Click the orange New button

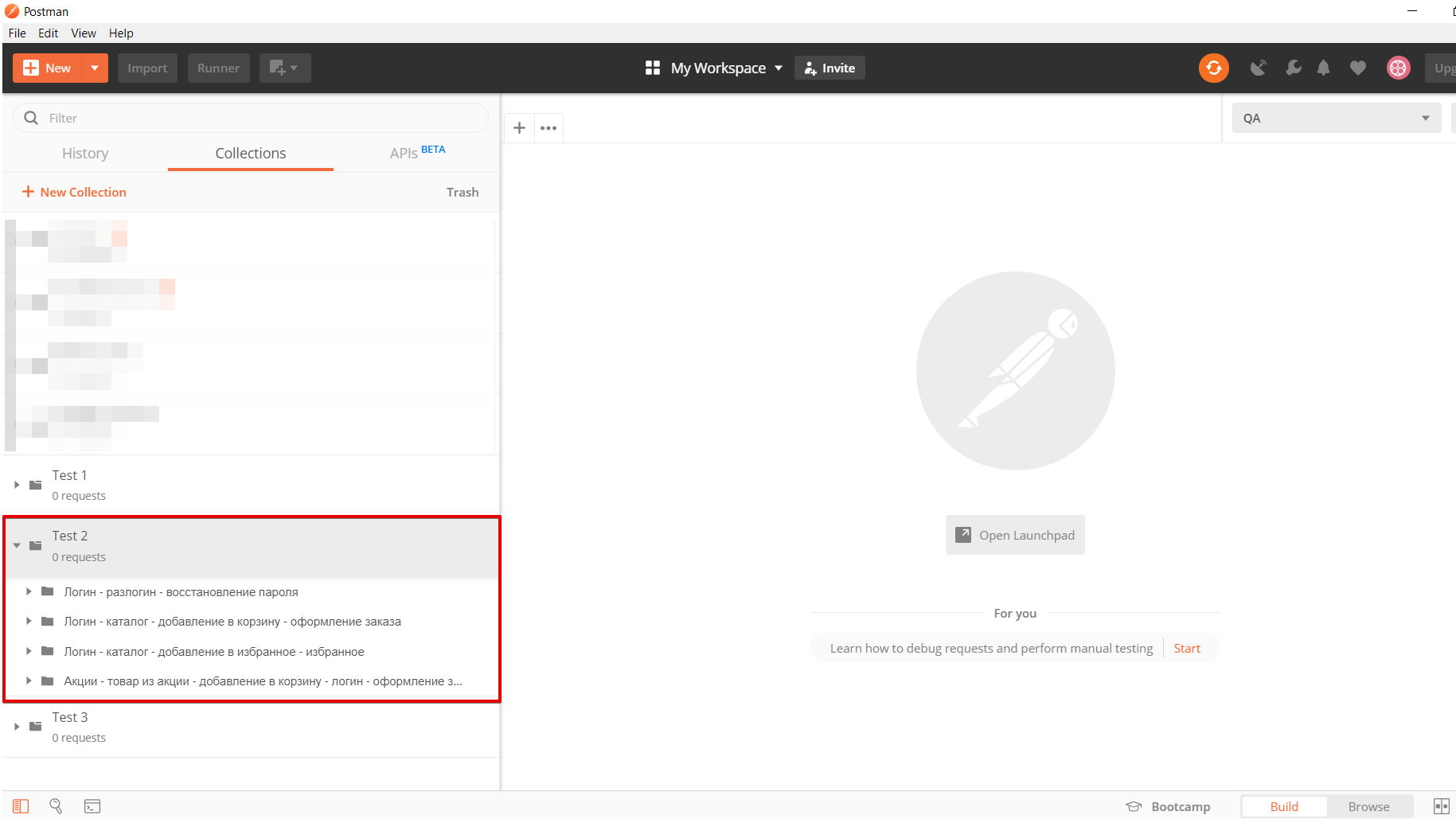48,68
